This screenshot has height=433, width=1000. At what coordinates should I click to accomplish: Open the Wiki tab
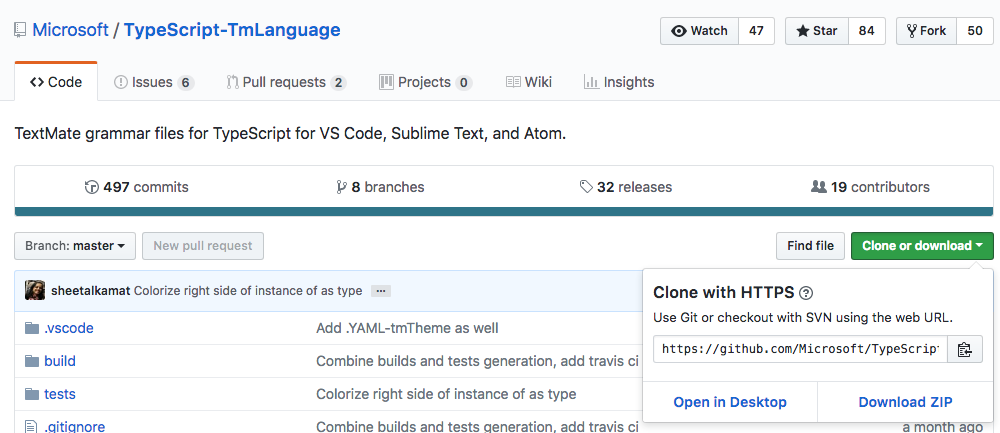[x=529, y=82]
